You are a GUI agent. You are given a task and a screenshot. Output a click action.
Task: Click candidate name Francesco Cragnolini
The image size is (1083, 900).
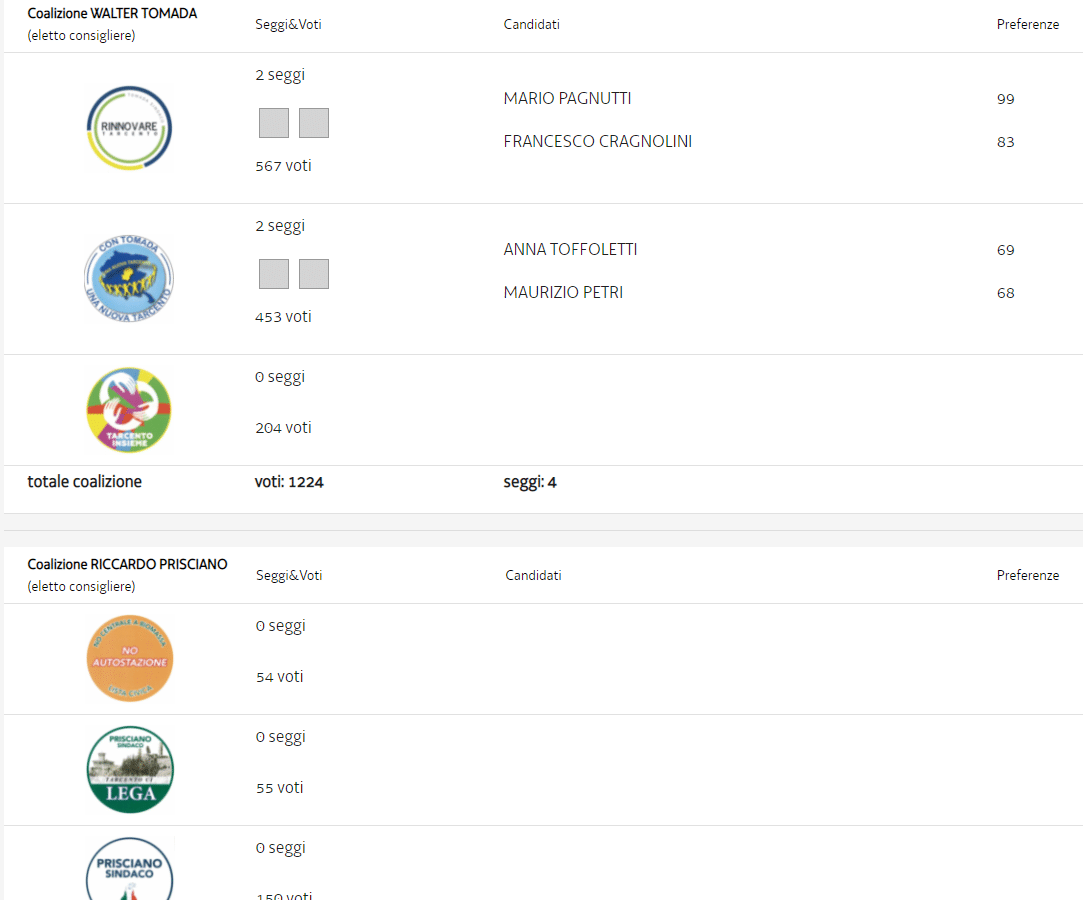[597, 142]
